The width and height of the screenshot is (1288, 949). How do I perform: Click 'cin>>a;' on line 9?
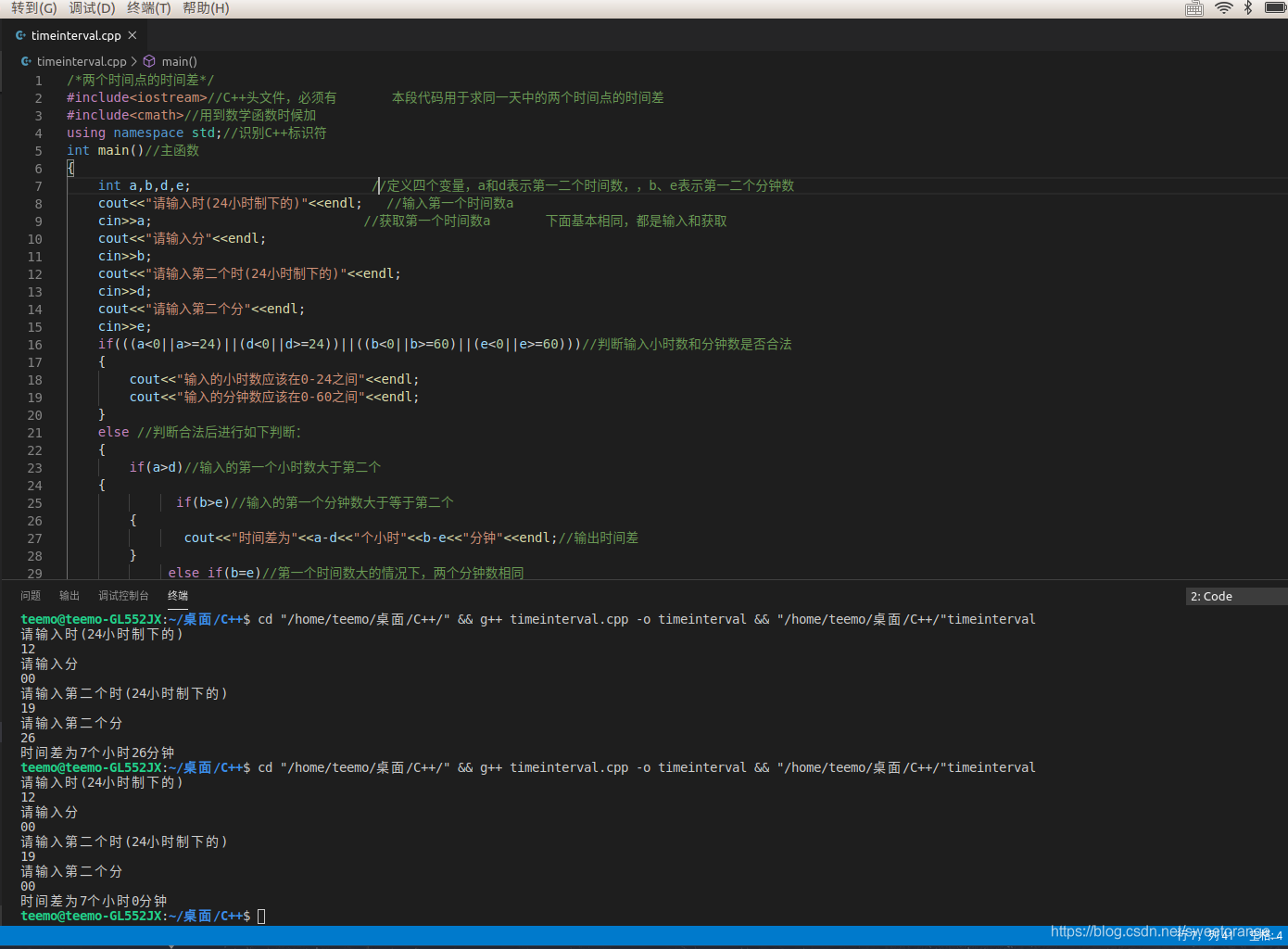125,221
